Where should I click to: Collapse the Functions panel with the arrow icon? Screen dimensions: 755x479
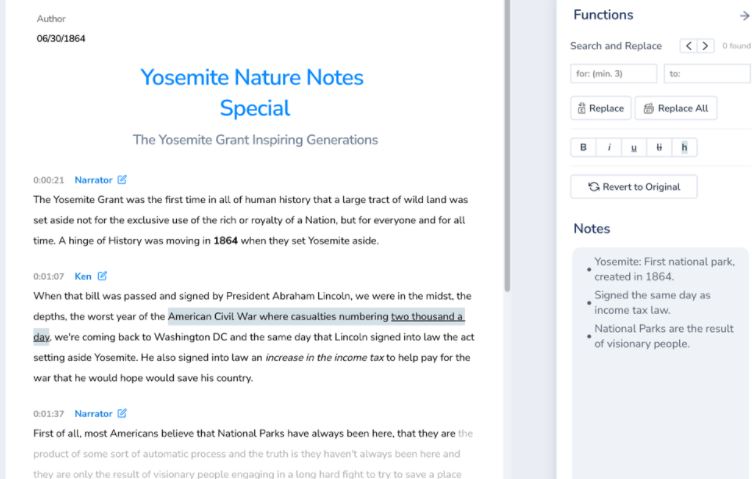pos(744,16)
